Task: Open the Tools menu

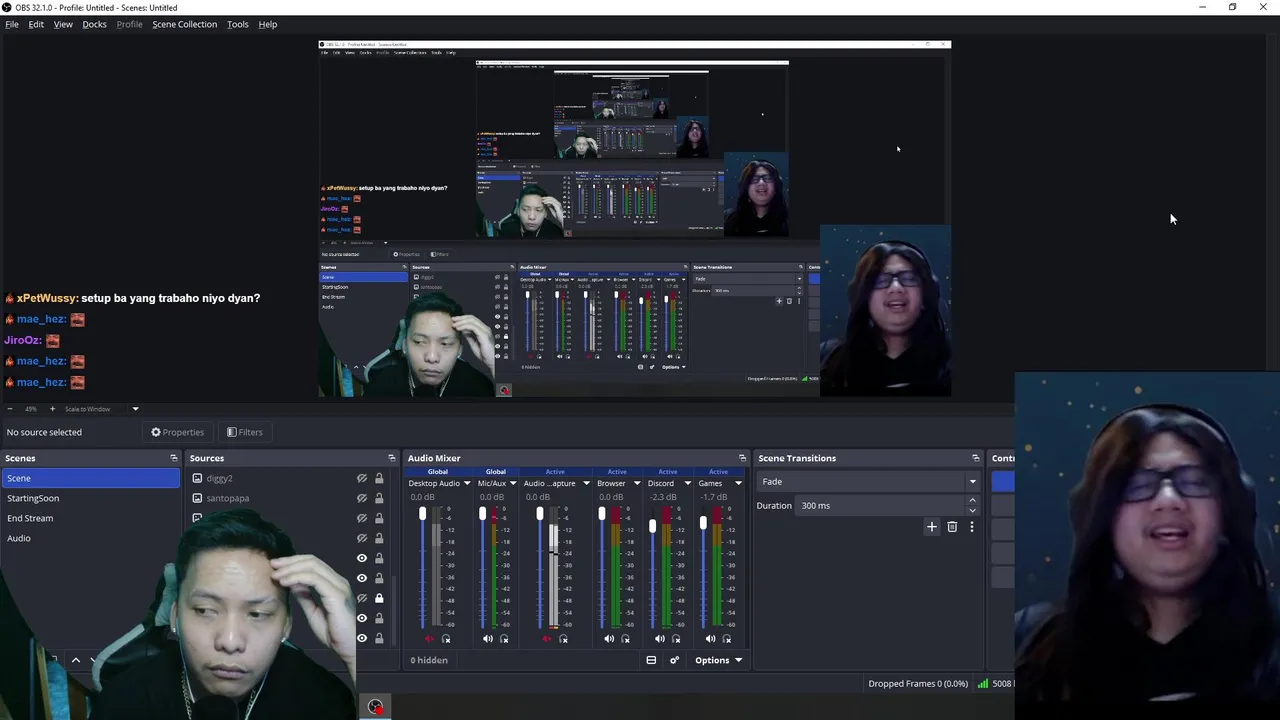Action: click(237, 24)
